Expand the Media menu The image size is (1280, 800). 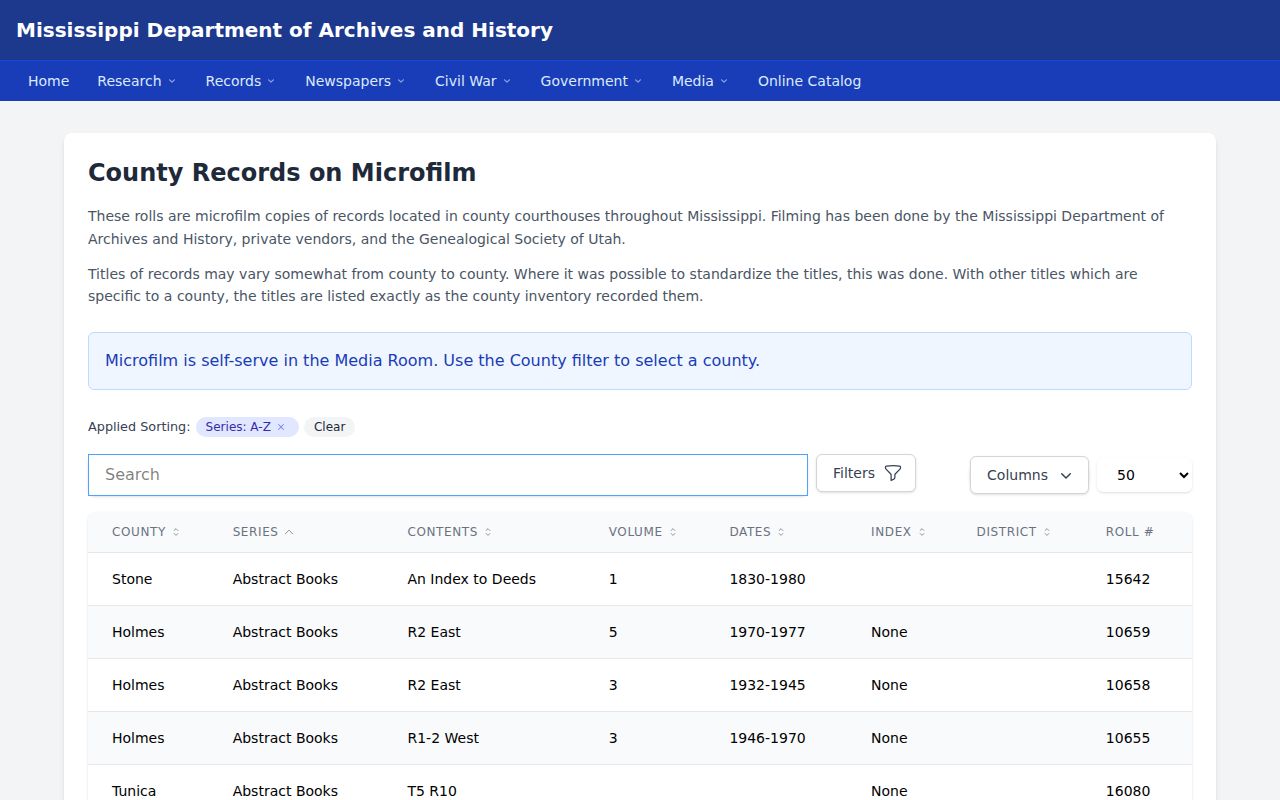[700, 81]
